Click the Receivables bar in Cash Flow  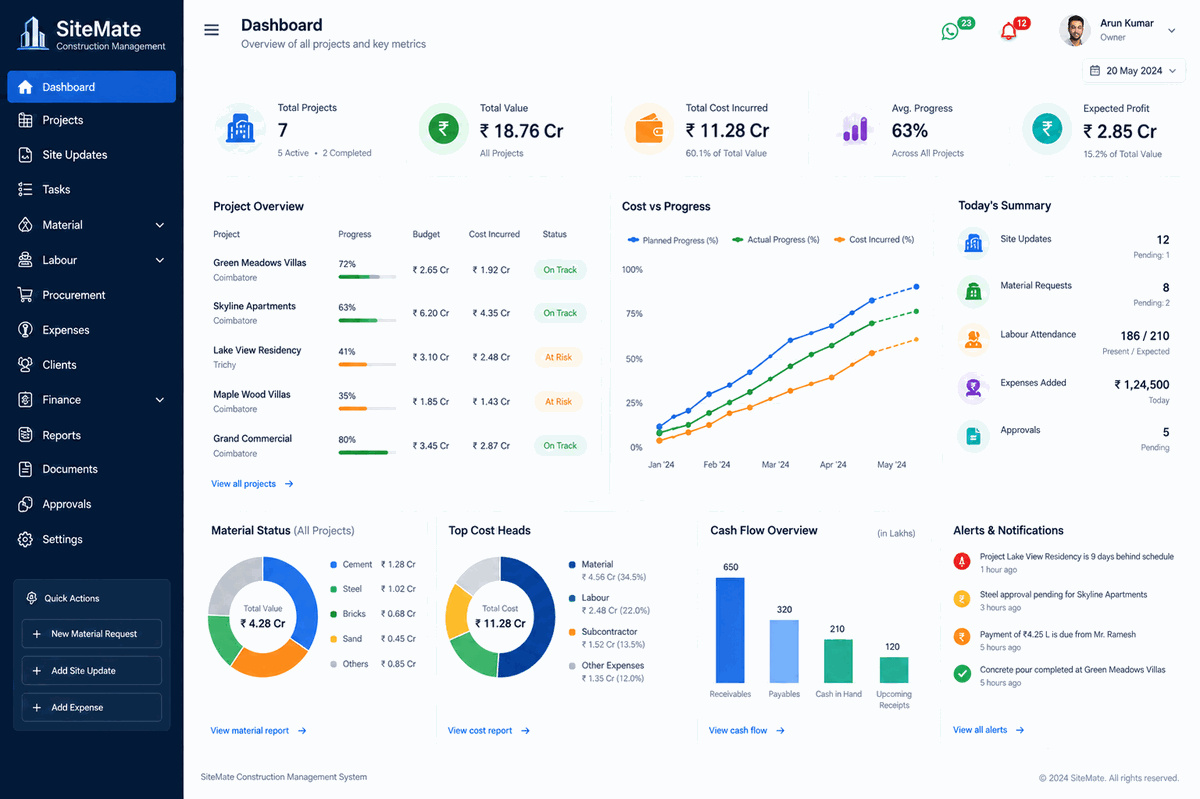click(x=730, y=630)
